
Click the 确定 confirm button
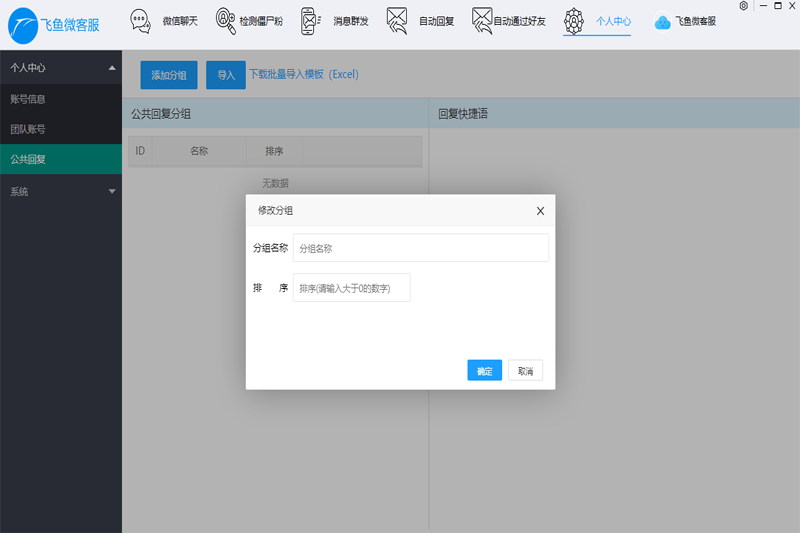[x=484, y=371]
